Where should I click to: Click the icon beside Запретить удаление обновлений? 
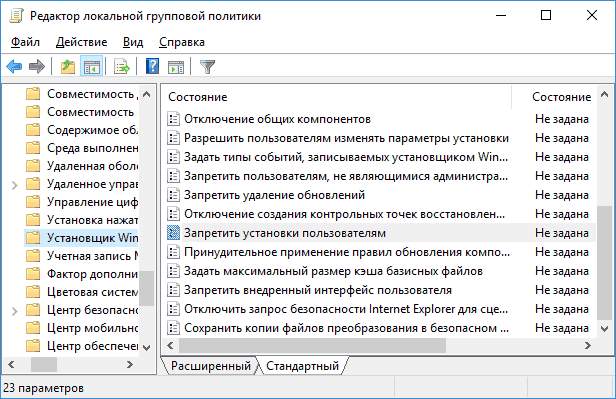tap(173, 195)
